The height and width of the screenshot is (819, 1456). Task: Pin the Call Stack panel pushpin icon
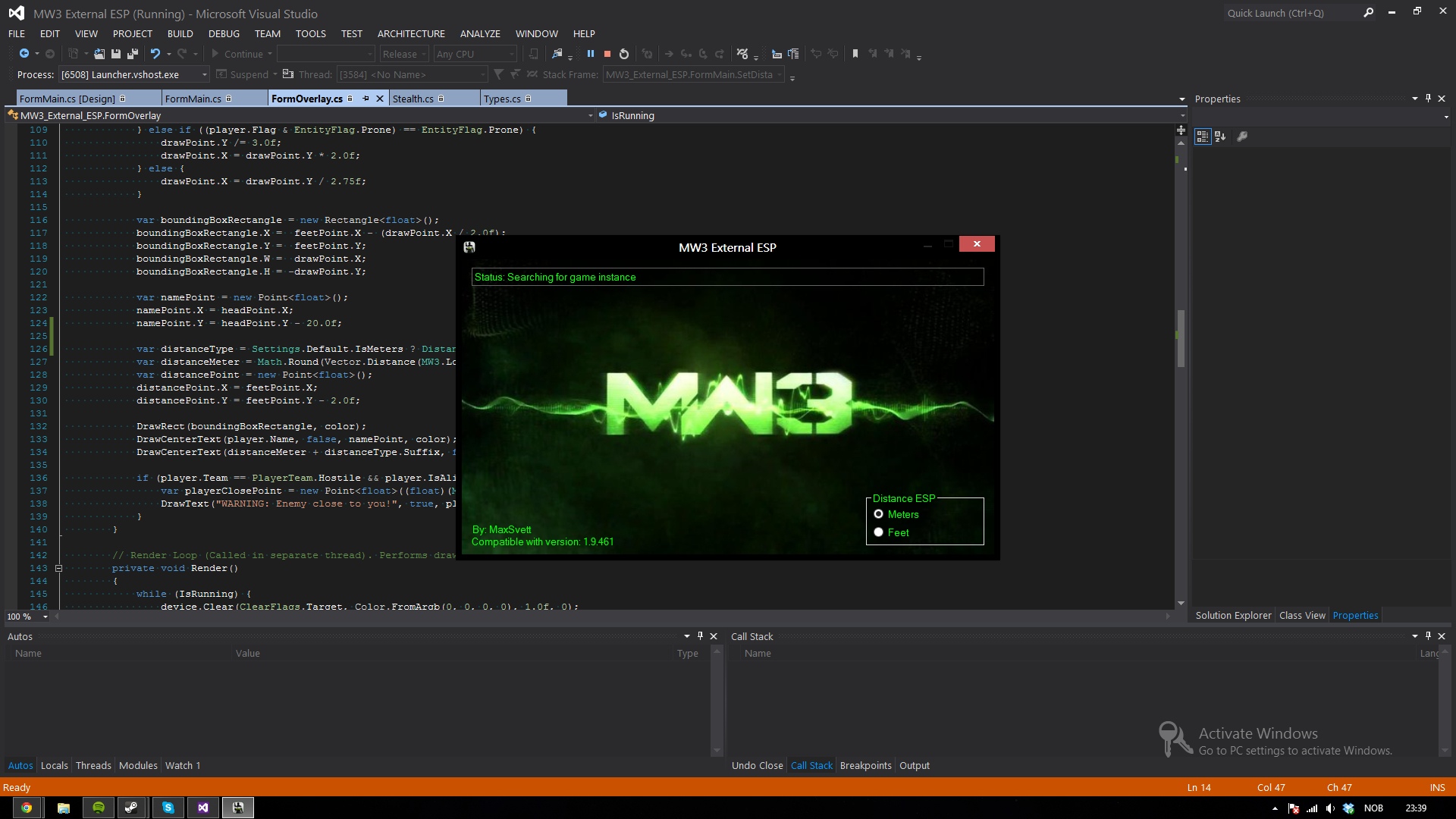1428,636
